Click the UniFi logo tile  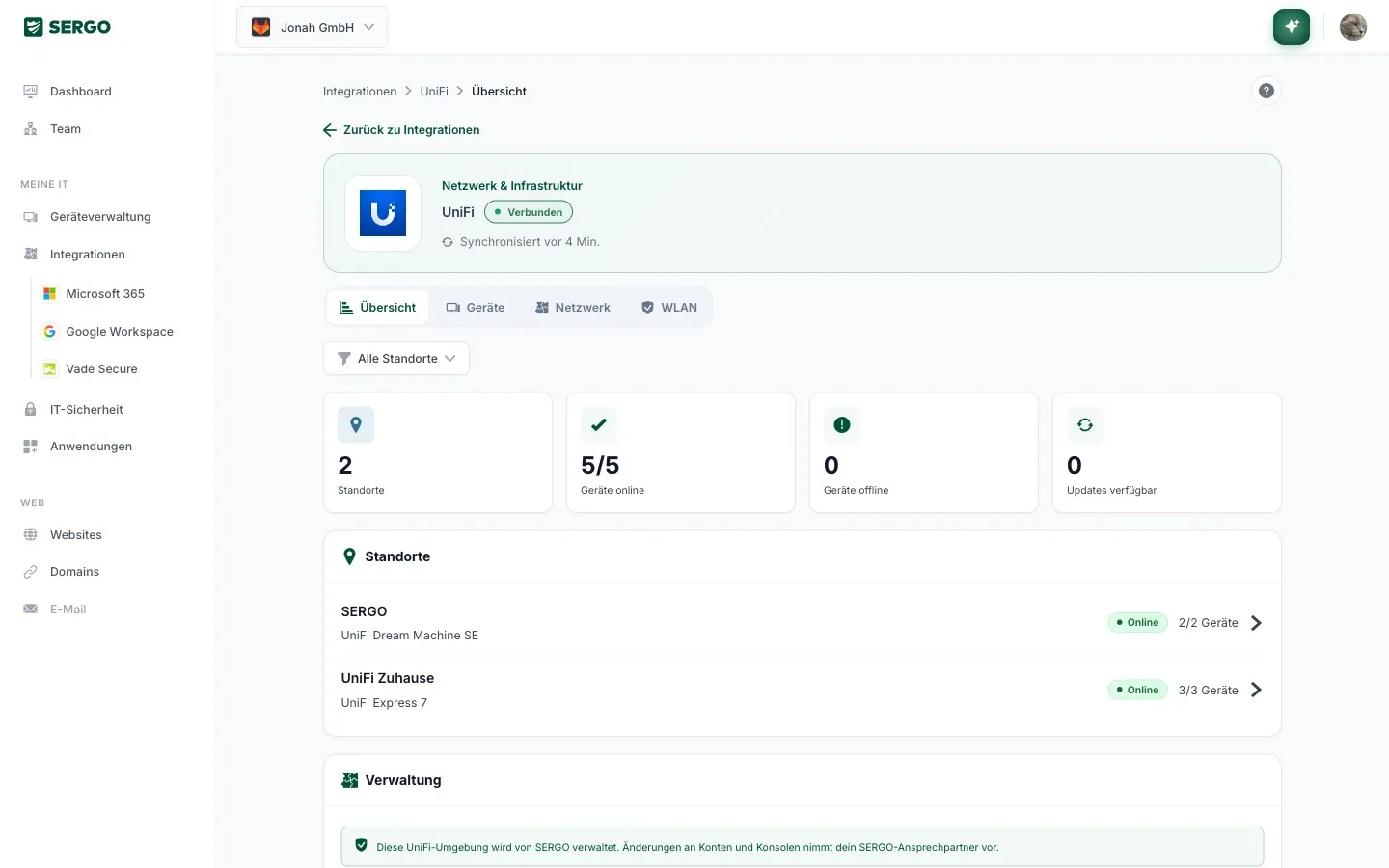[383, 213]
